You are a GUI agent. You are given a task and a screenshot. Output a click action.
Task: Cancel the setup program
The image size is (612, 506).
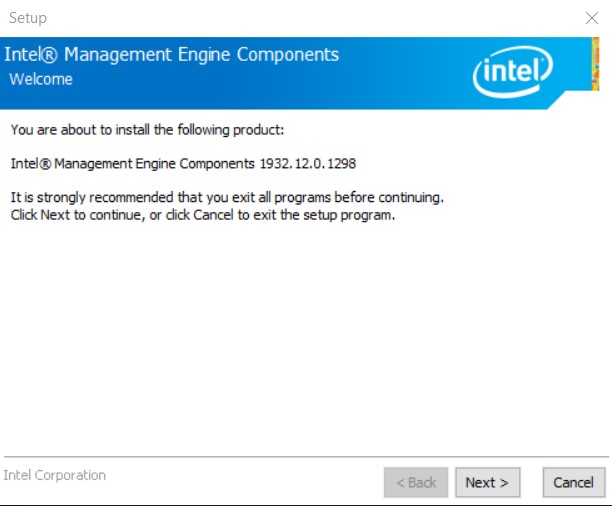click(x=573, y=482)
